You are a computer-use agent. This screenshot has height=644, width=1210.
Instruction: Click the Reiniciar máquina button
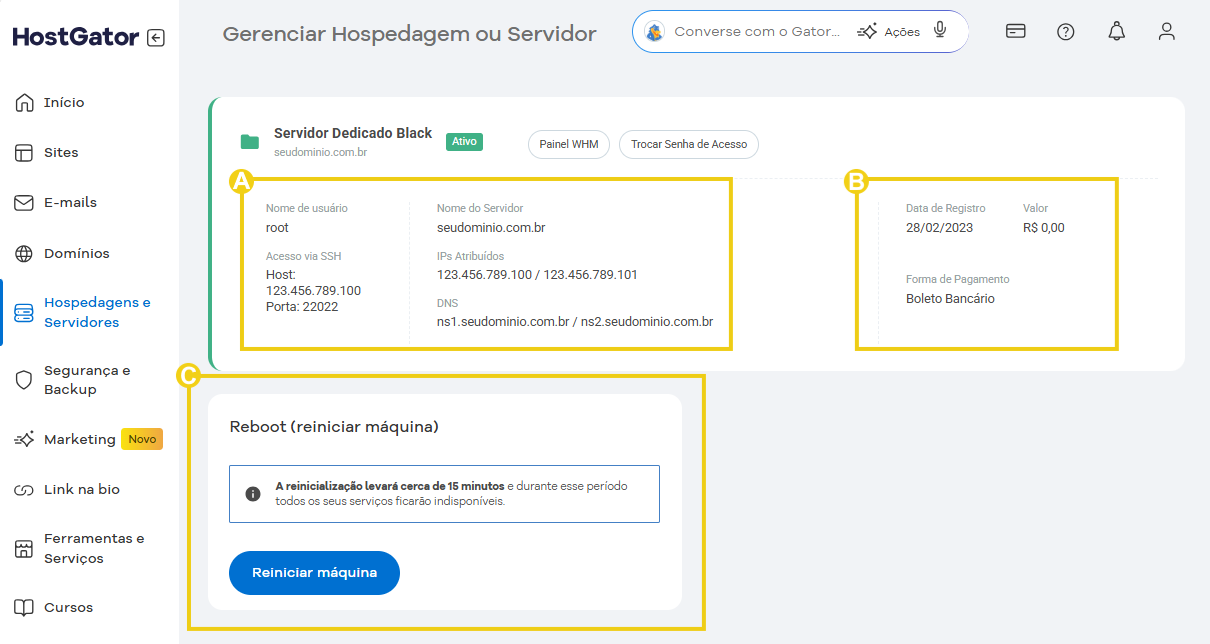tap(313, 573)
